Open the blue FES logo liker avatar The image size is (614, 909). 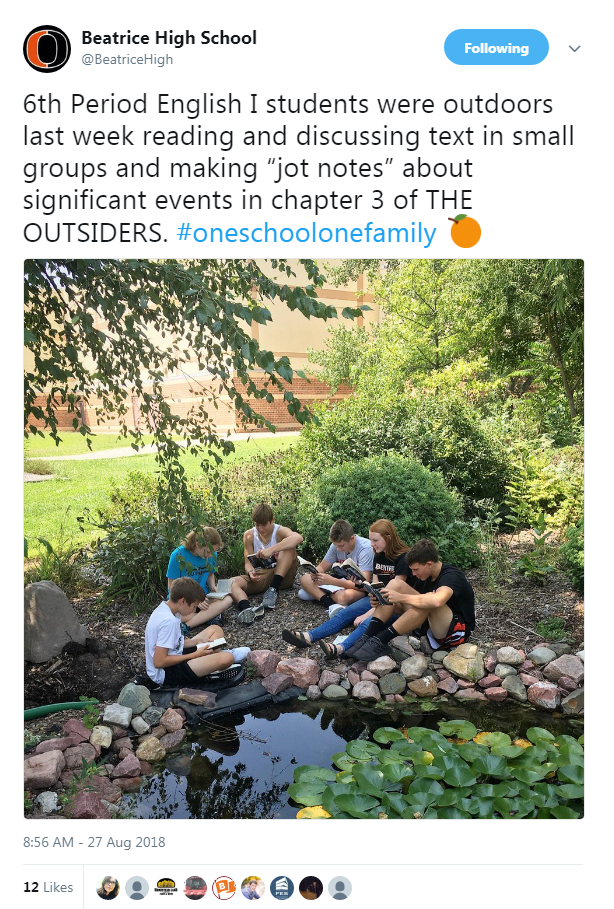click(x=282, y=888)
